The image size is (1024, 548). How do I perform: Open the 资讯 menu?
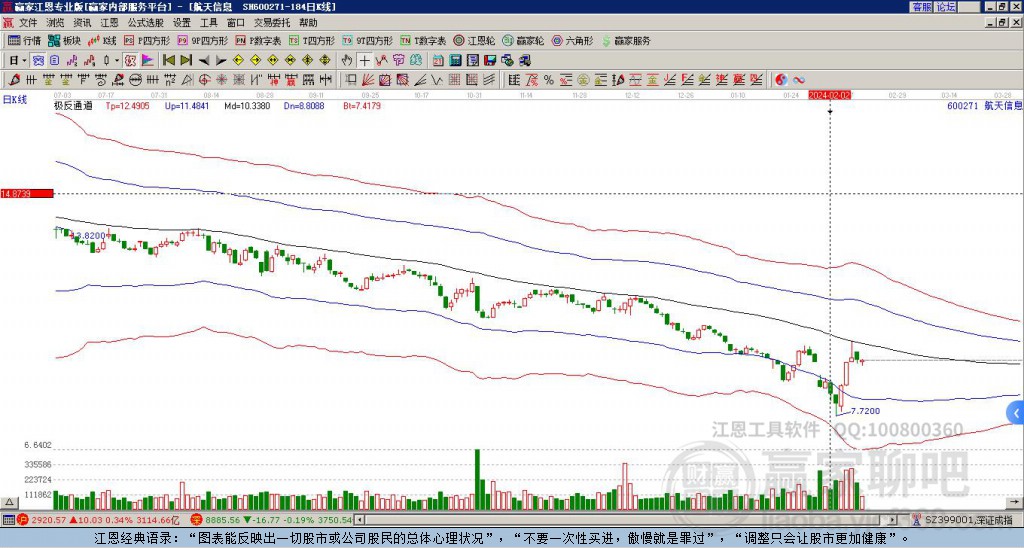coord(82,23)
